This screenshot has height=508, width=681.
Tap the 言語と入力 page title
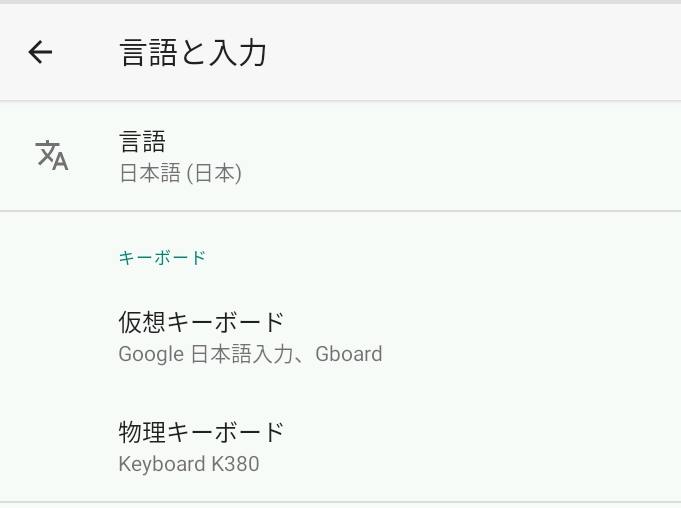193,53
